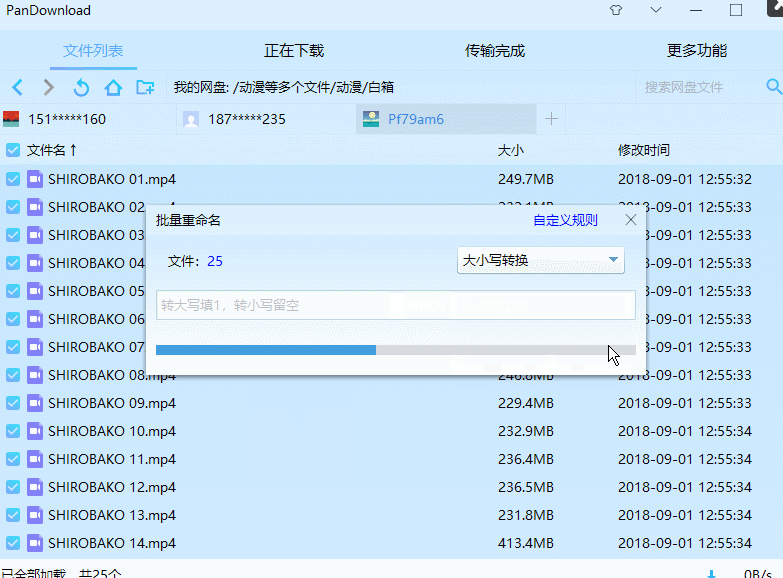783x578 pixels.
Task: Open the skin (shirt) icon in title bar
Action: [x=616, y=10]
